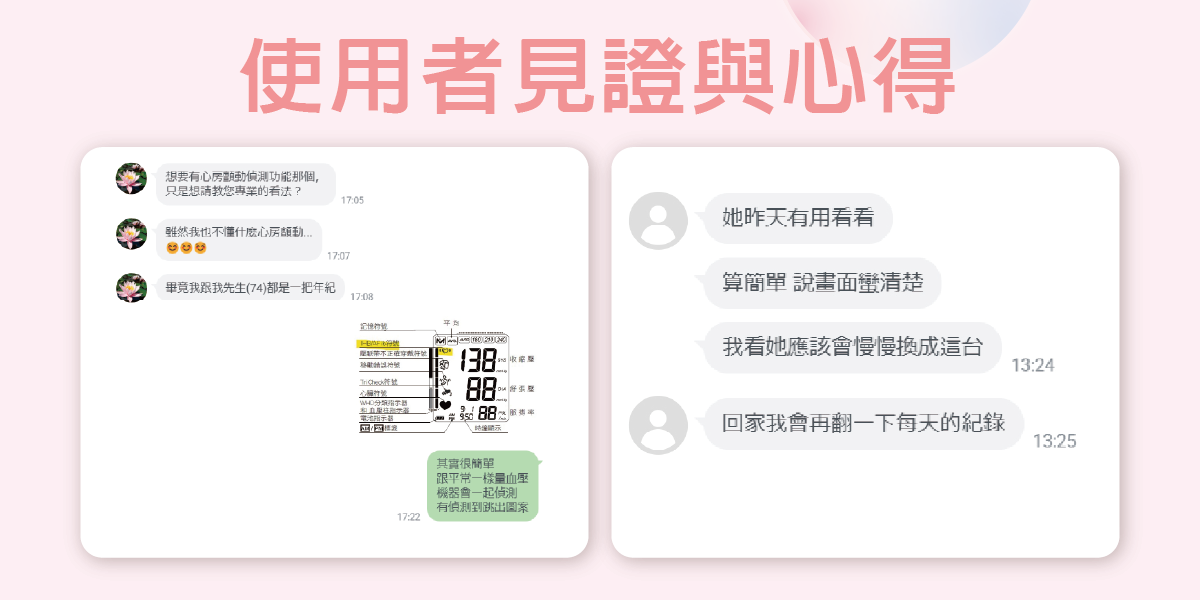The width and height of the screenshot is (1200, 600).
Task: Click the M memory icon on the monitor screen
Action: [x=440, y=341]
